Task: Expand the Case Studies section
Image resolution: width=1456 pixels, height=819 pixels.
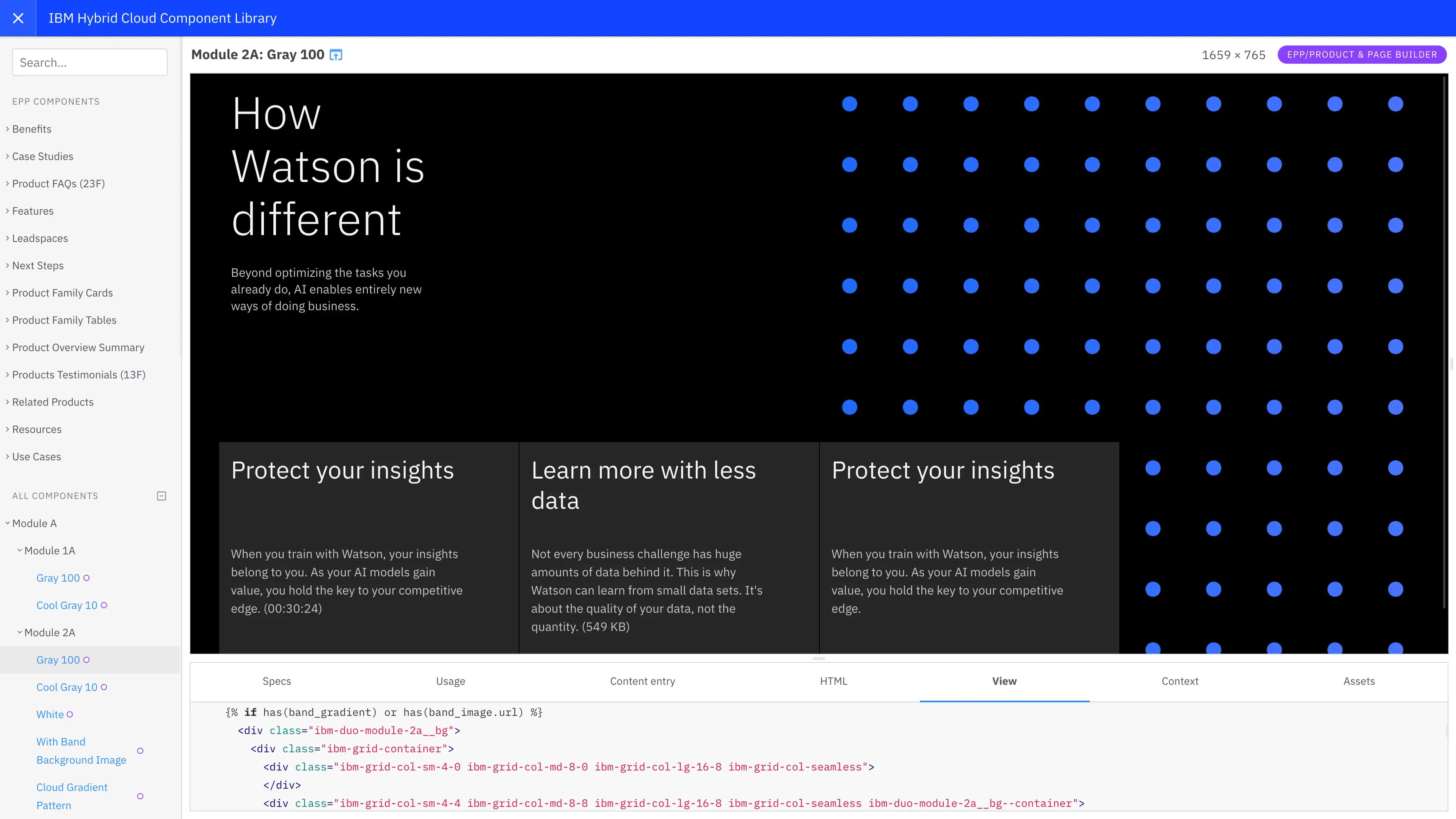Action: click(x=42, y=156)
